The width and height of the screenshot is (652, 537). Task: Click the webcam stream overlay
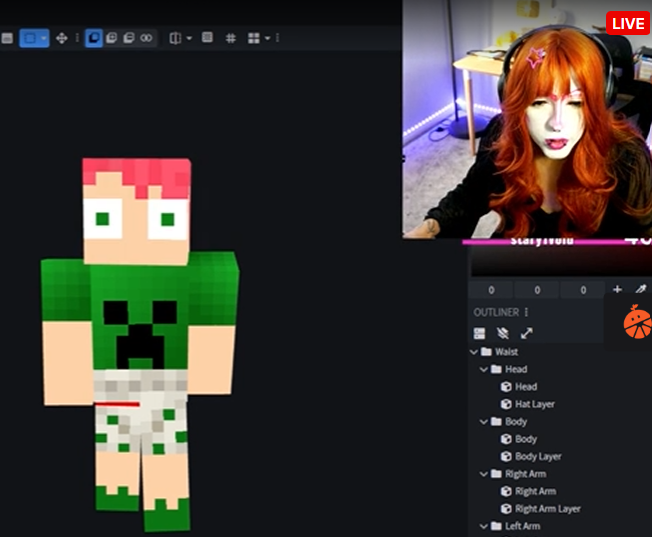coord(527,119)
